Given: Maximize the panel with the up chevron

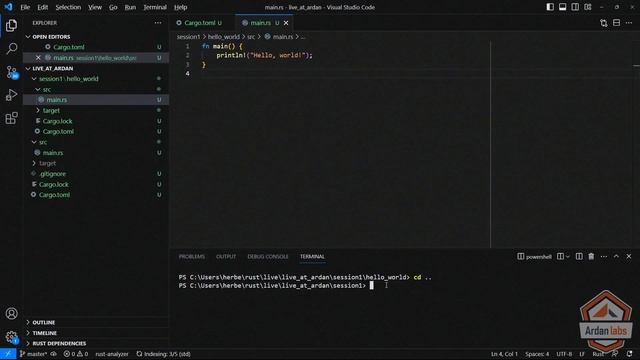Looking at the screenshot, I should [616, 256].
